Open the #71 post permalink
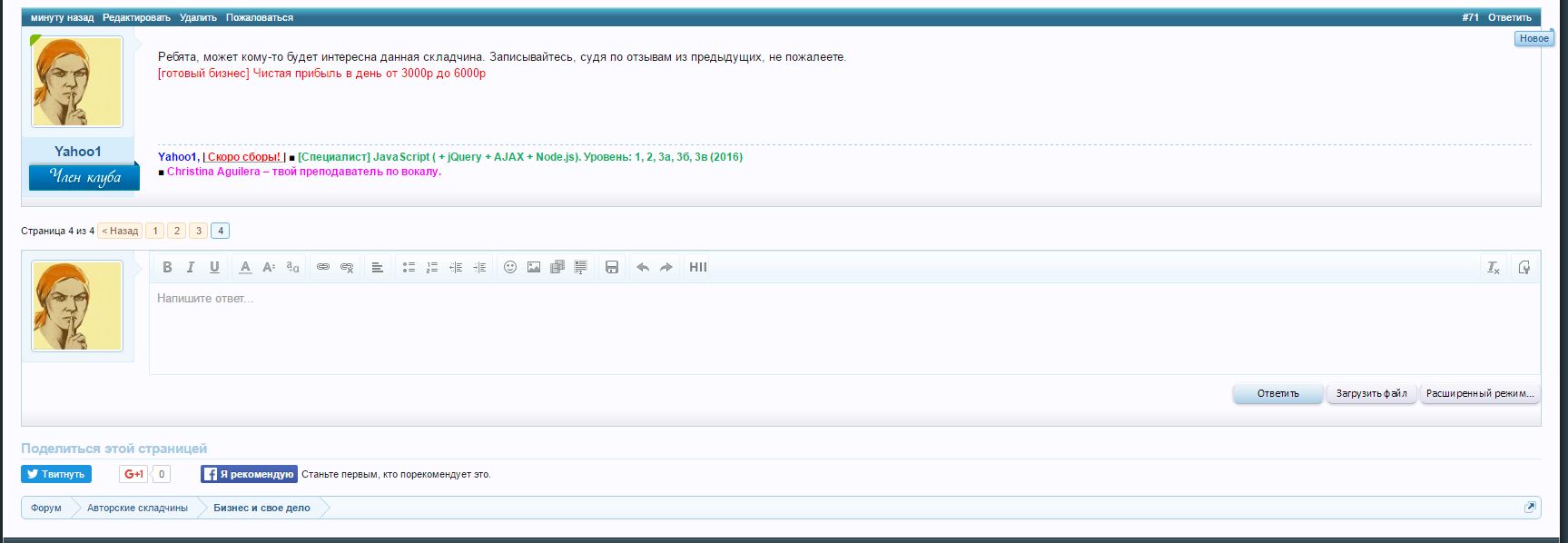The image size is (1568, 543). tap(1470, 17)
